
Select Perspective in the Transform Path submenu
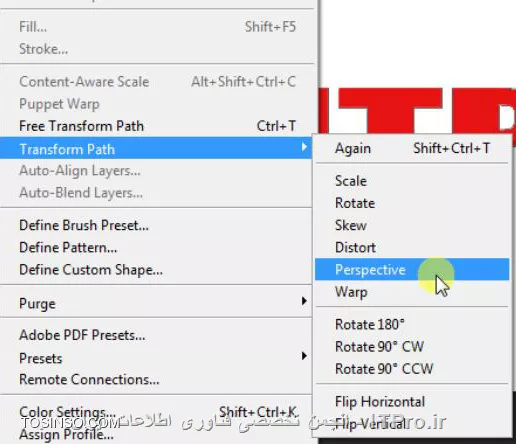pyautogui.click(x=412, y=269)
